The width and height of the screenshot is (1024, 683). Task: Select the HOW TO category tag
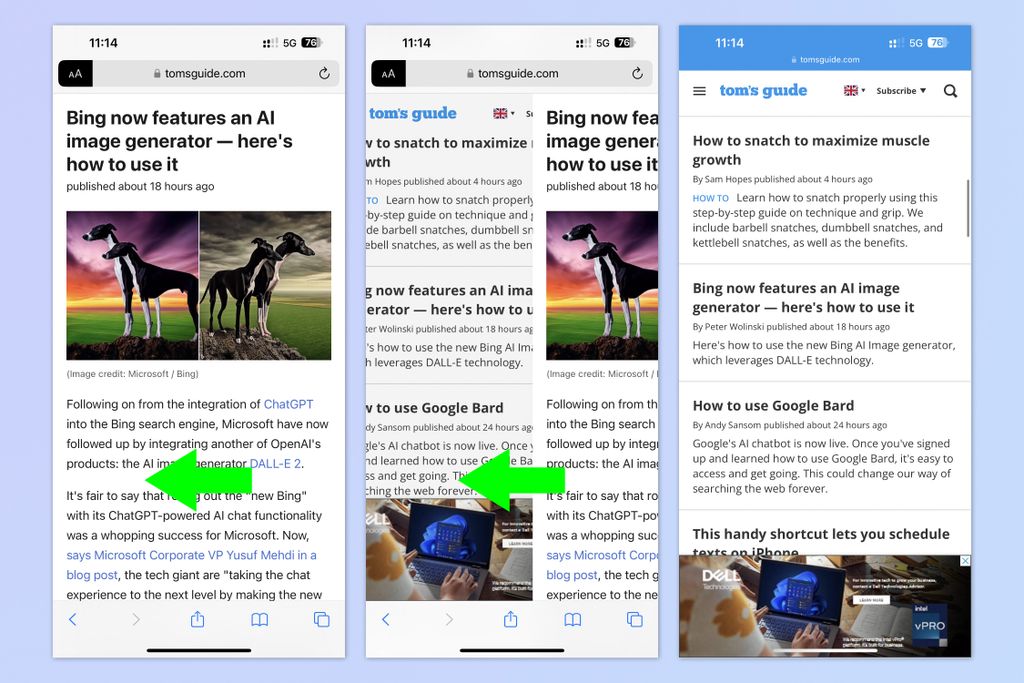709,198
